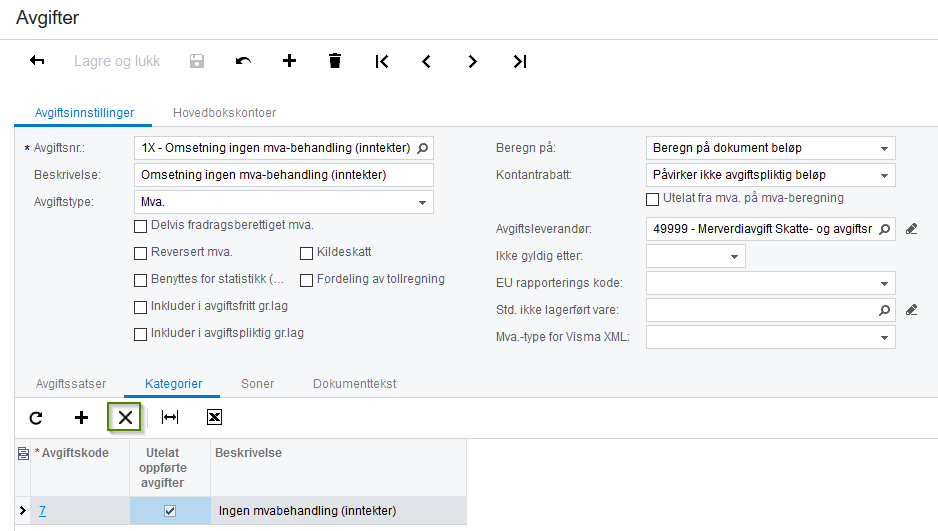Open Mva.-type for Visma XML dropdown
The height and width of the screenshot is (531, 938).
(884, 337)
